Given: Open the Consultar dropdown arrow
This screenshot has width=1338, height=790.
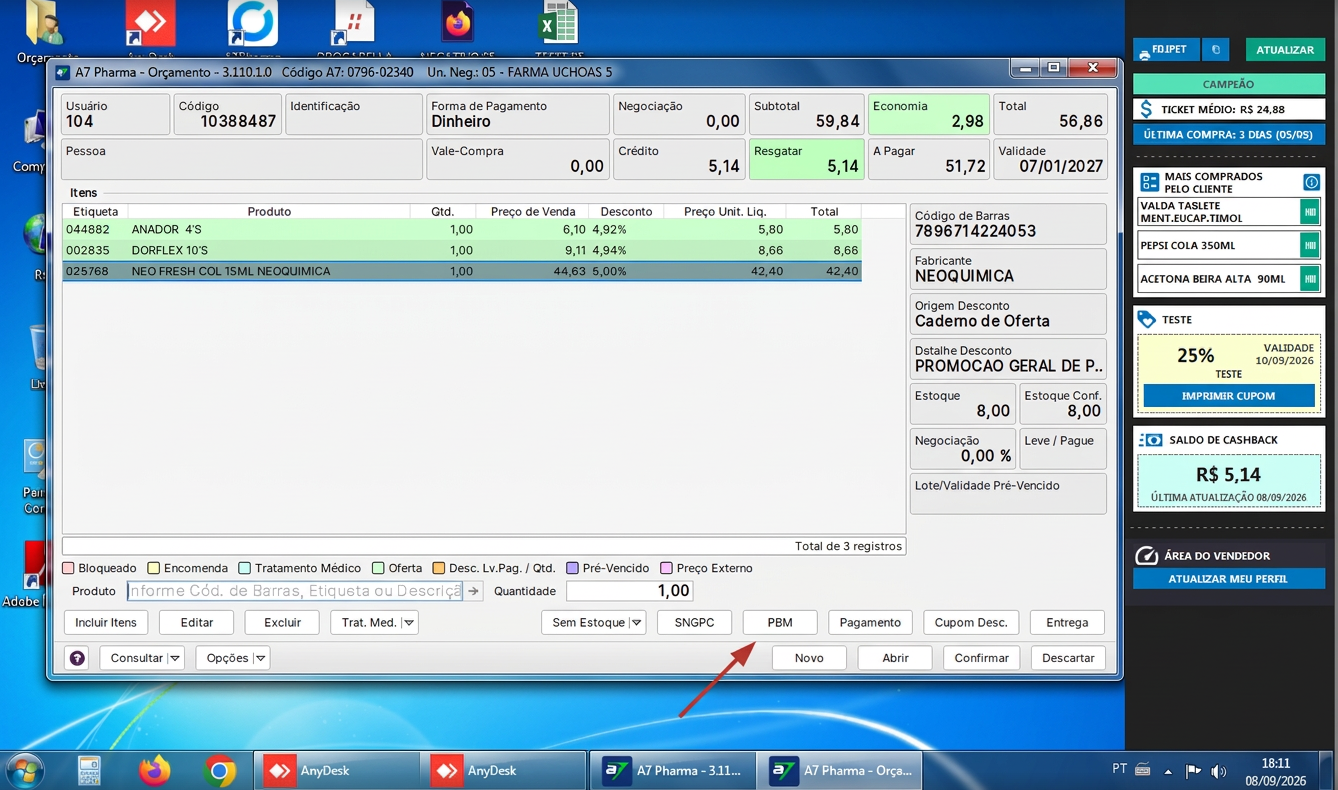Looking at the screenshot, I should [x=175, y=658].
